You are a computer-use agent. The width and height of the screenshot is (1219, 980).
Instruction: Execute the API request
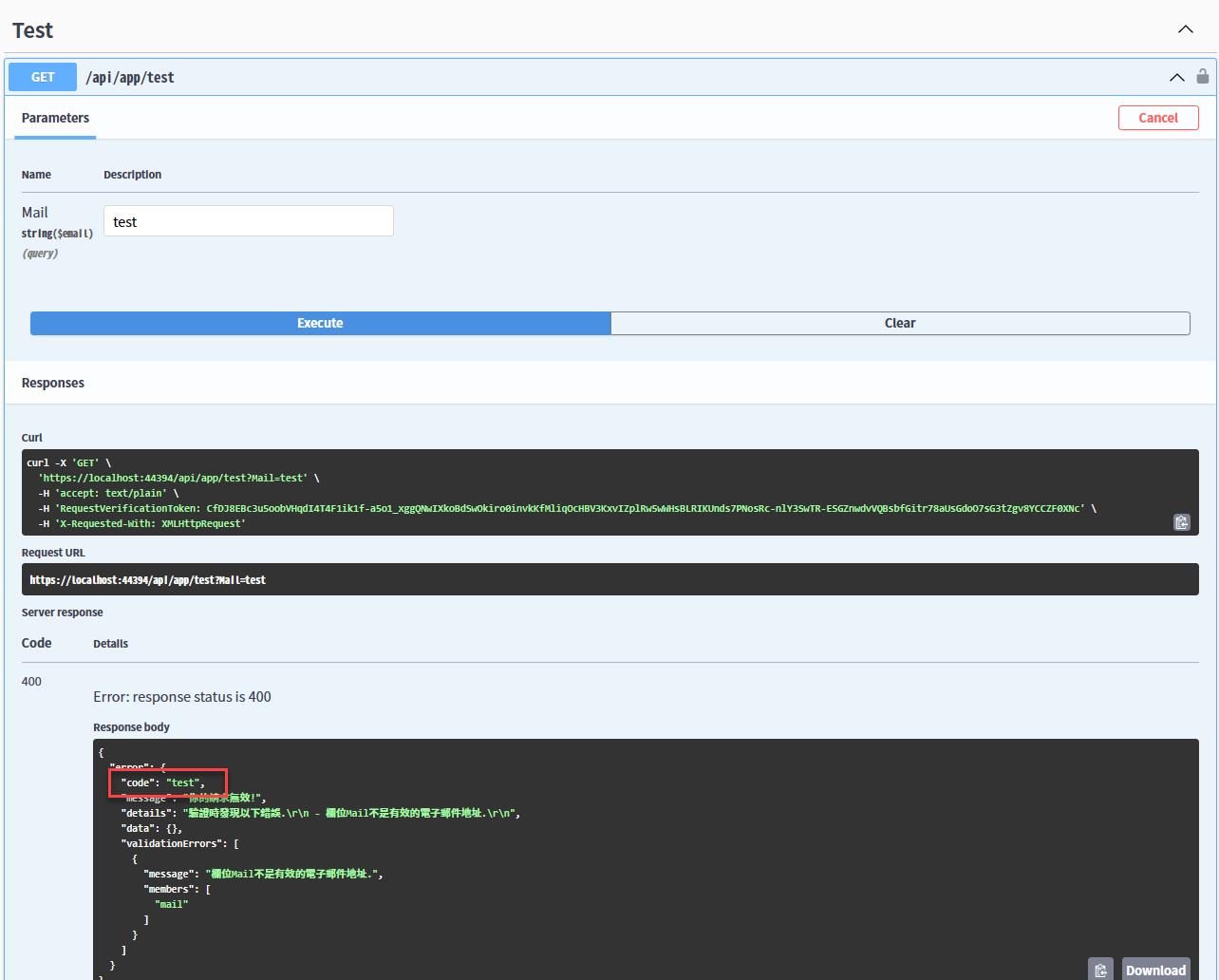coord(320,323)
